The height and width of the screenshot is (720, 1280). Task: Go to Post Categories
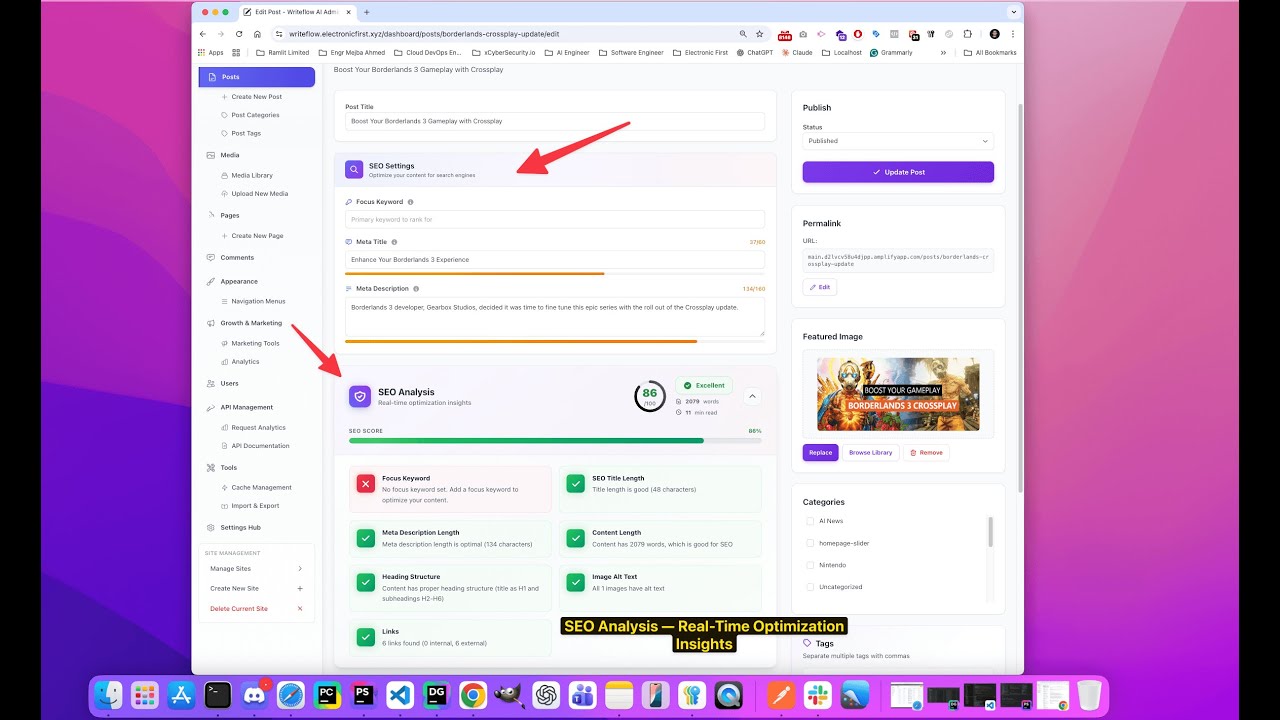point(255,115)
